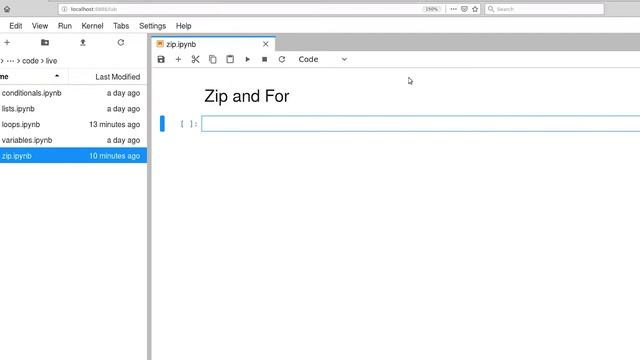Screen dimensions: 640x360
Task: Focus the browser Search box
Action: click(544, 9)
